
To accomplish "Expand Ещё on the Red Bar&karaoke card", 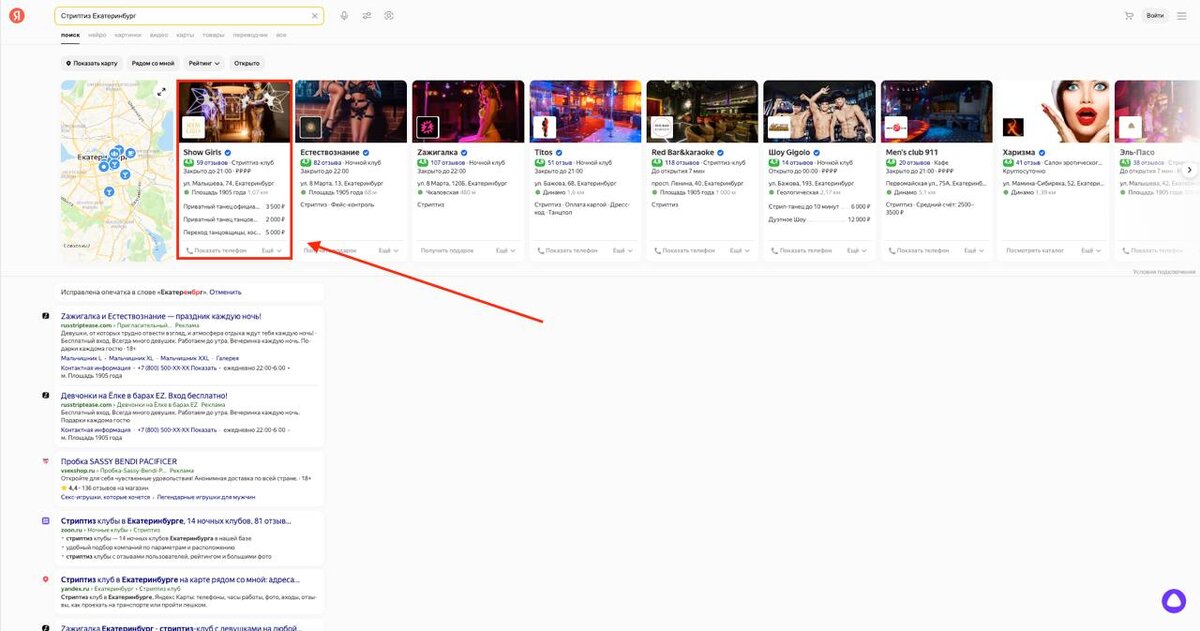I will click(x=740, y=250).
